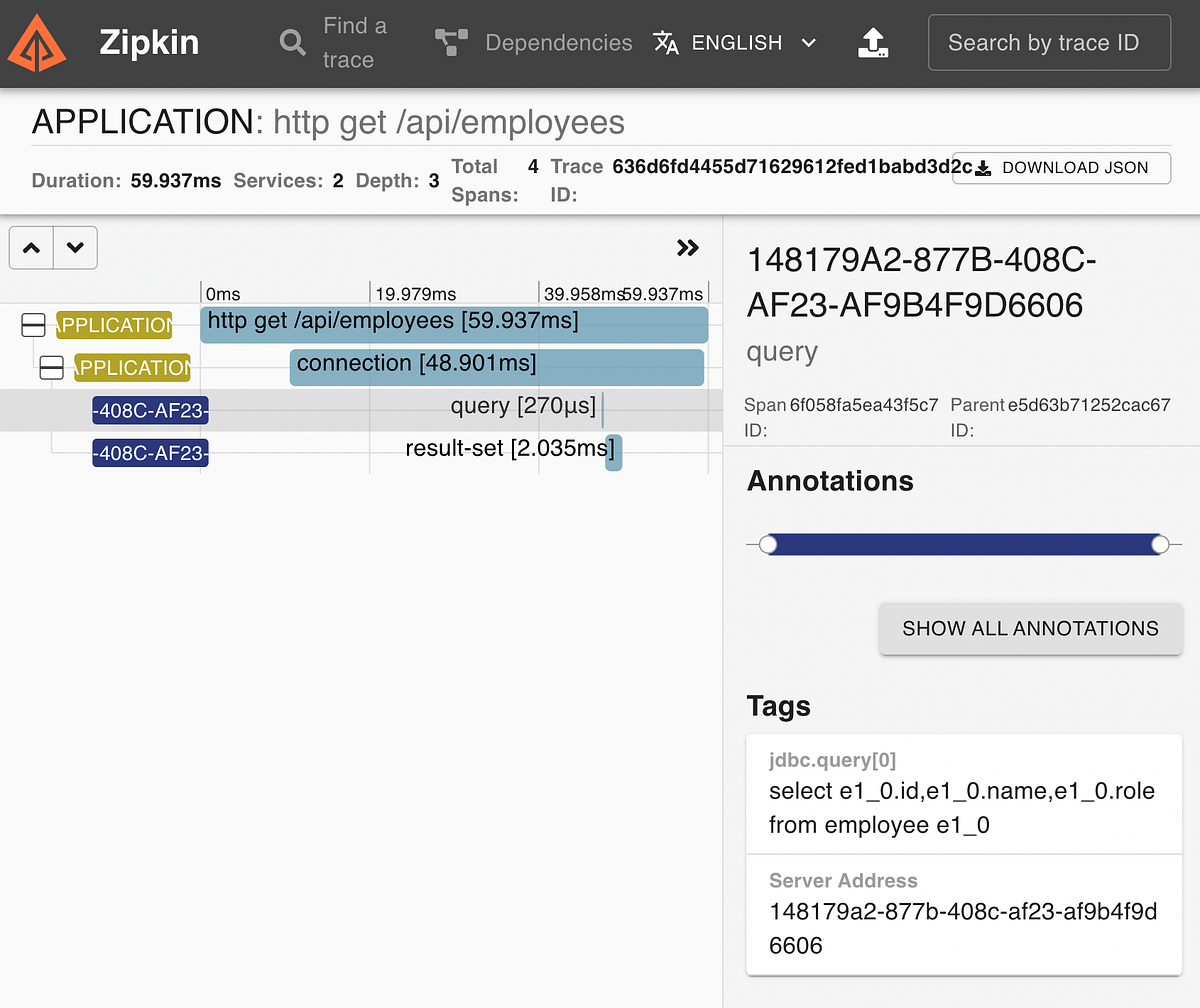Click the double-chevron to expand the detail panel
This screenshot has height=1008, width=1200.
click(687, 248)
